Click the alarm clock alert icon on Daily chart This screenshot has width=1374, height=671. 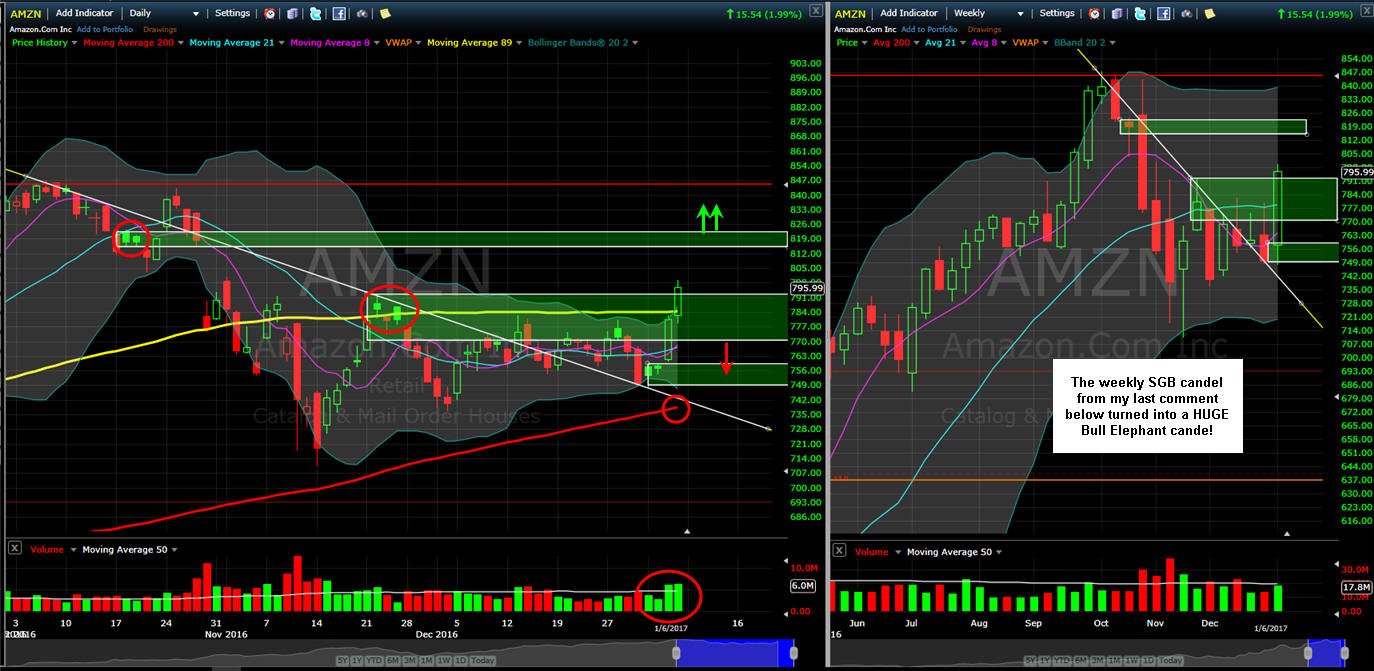tap(270, 14)
